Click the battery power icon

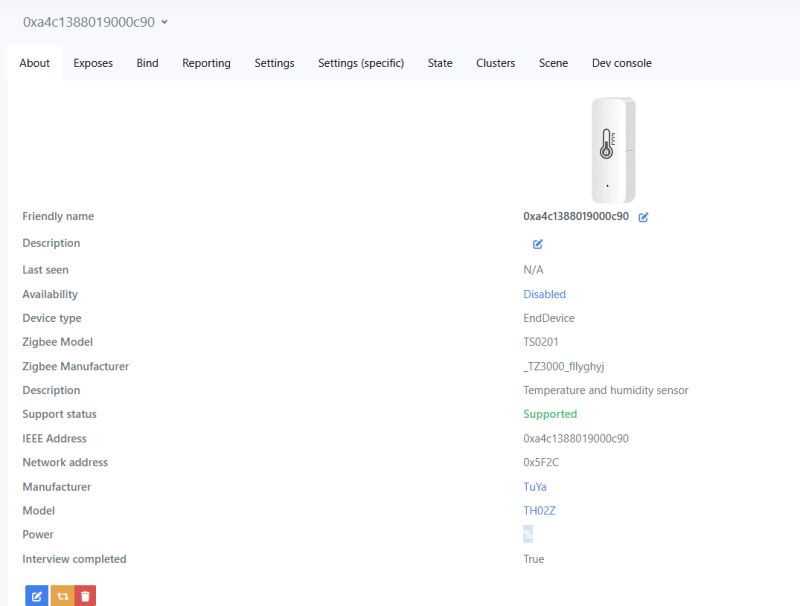[528, 534]
